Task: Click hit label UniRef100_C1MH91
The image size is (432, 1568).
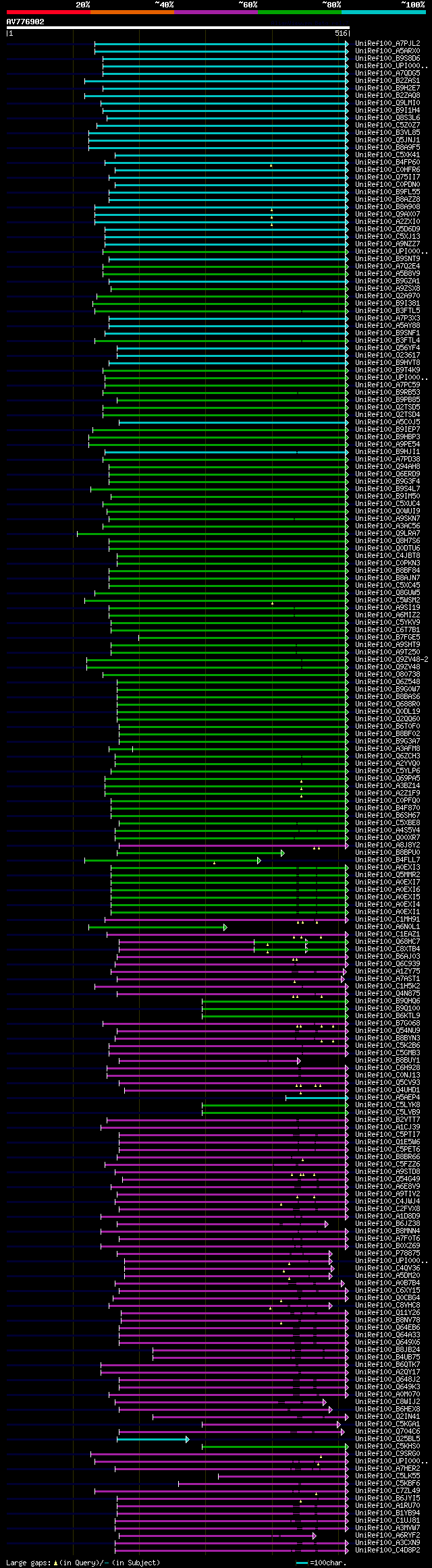Action: tap(387, 920)
